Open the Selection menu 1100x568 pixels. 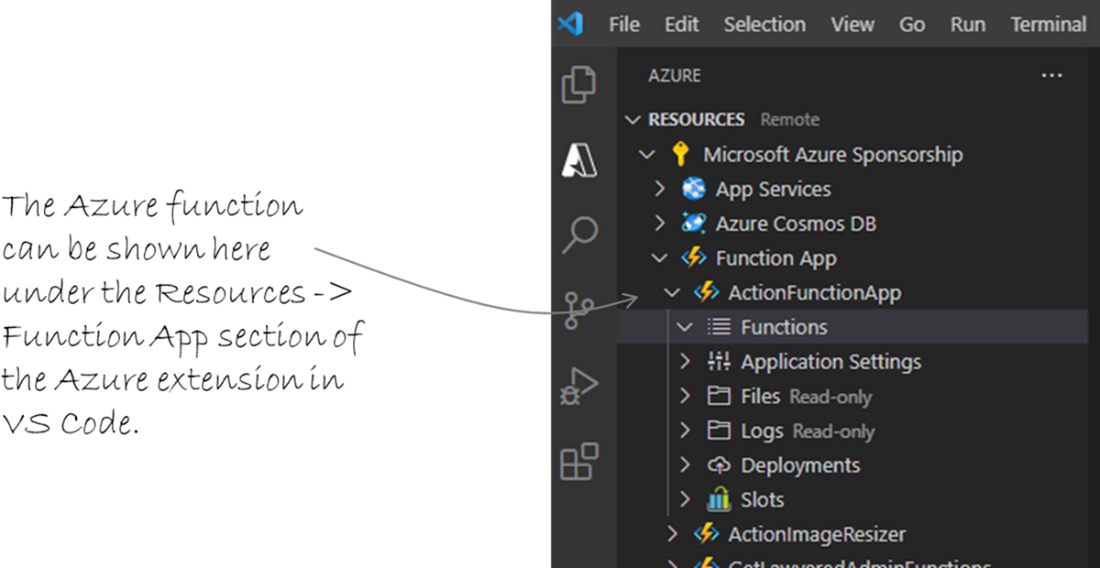(x=765, y=25)
